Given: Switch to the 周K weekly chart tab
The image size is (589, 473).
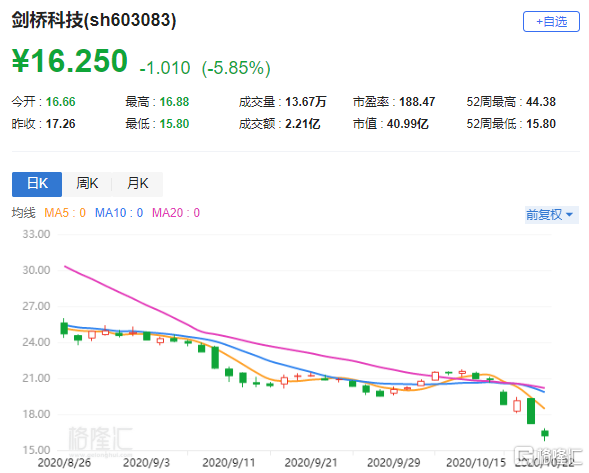Looking at the screenshot, I should click(x=87, y=184).
